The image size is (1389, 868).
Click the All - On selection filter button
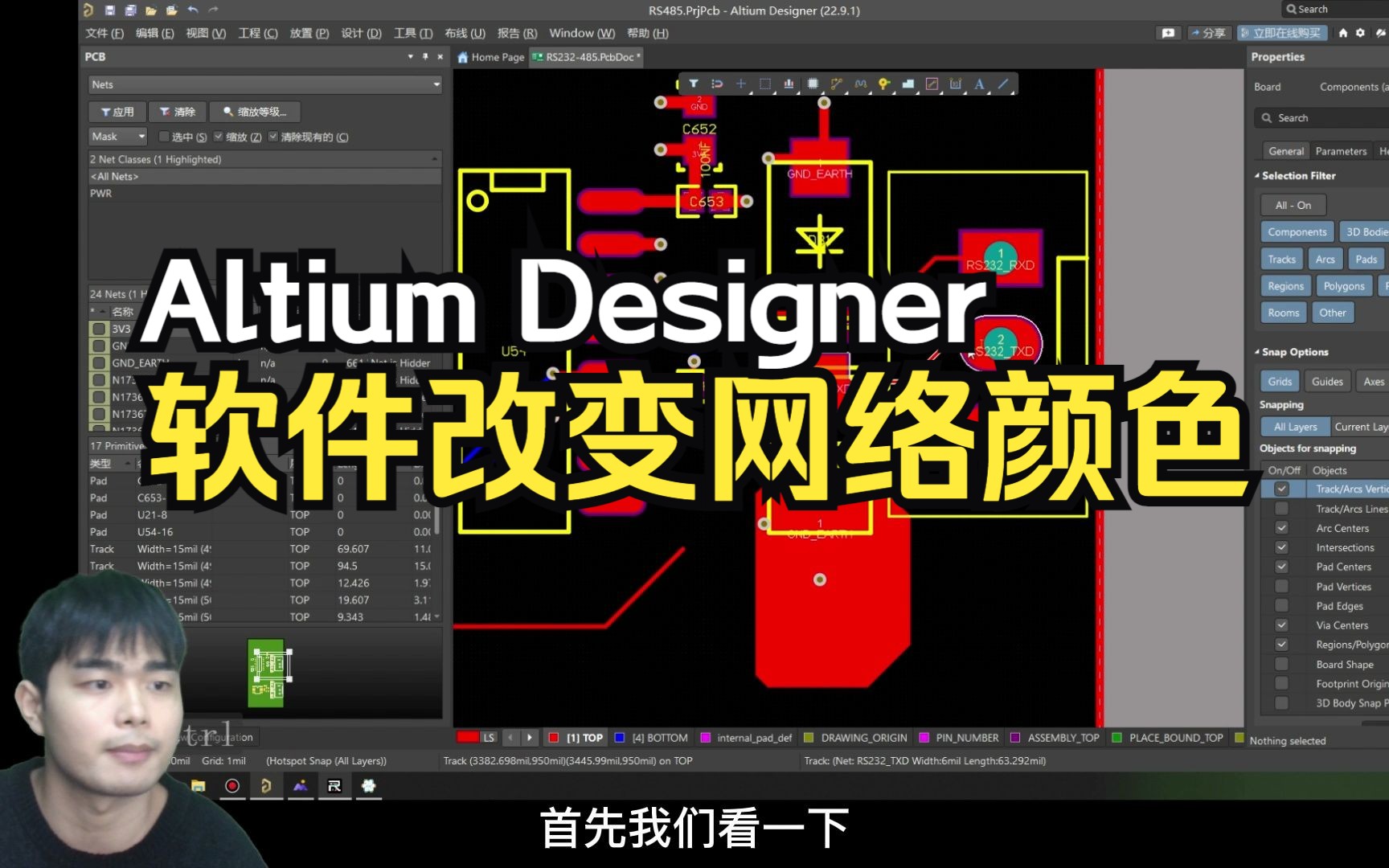pos(1292,204)
